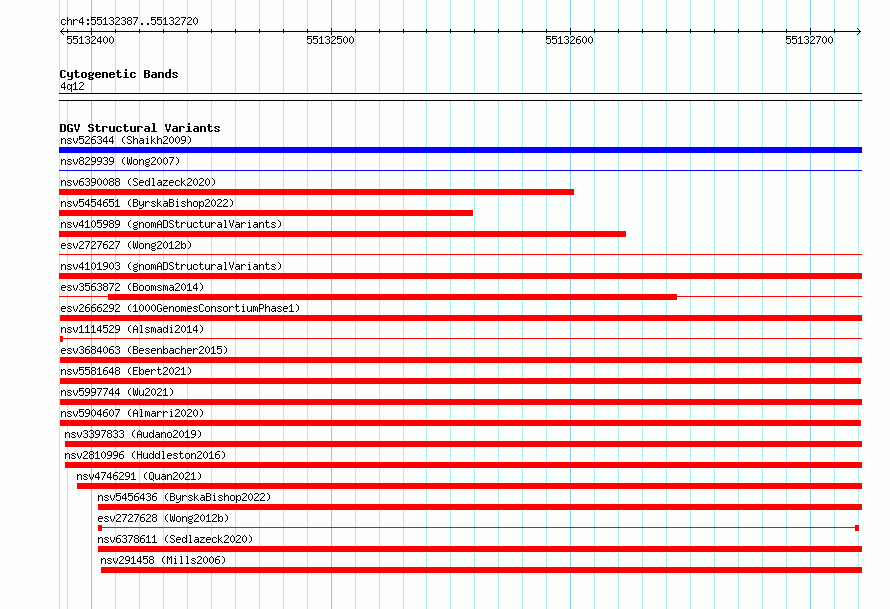Open nsv6378611 (Sedlazeck2020) label
Viewport: 890px width, 609px height.
tap(175, 539)
